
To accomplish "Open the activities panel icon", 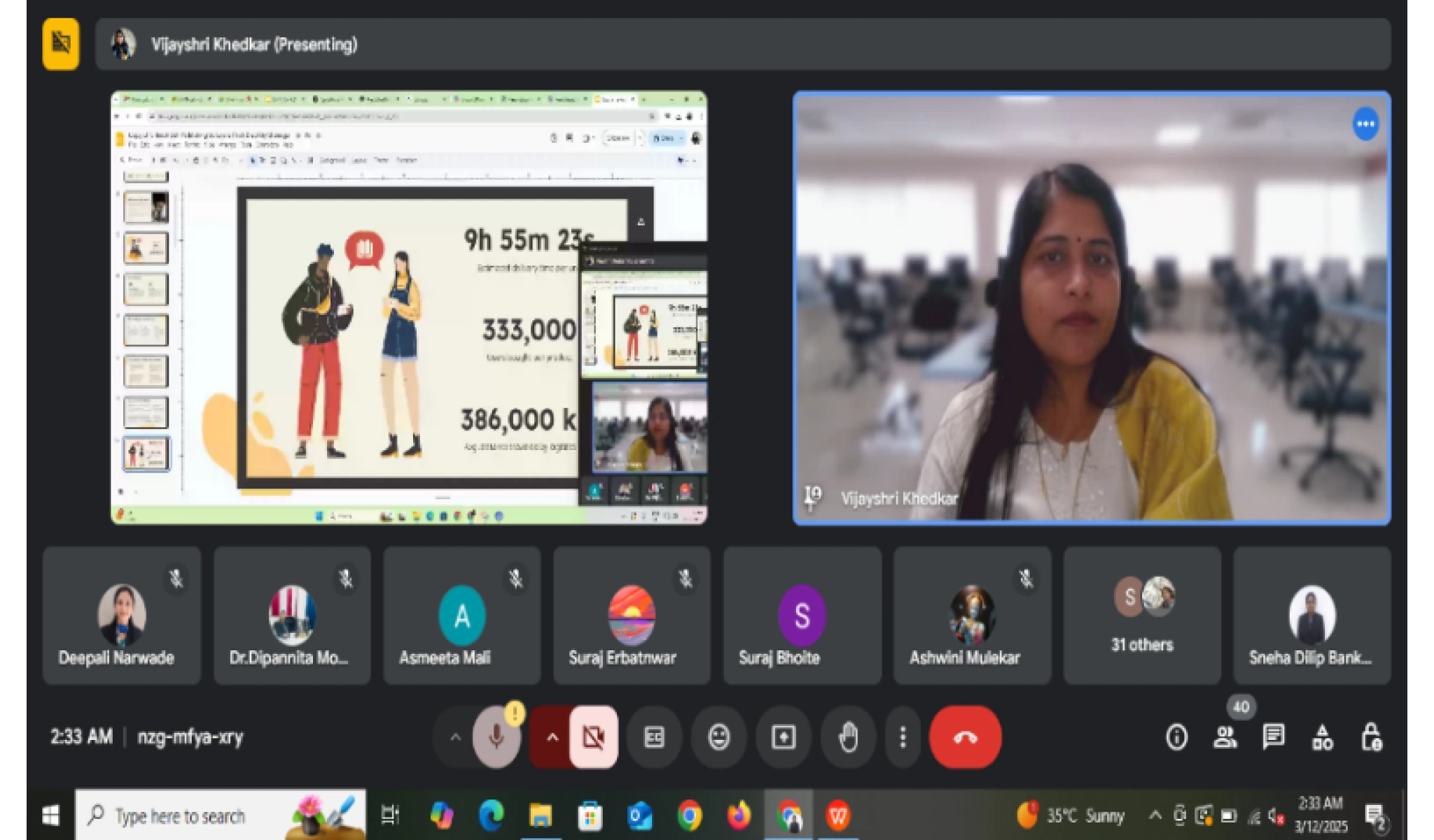I will click(x=1322, y=737).
